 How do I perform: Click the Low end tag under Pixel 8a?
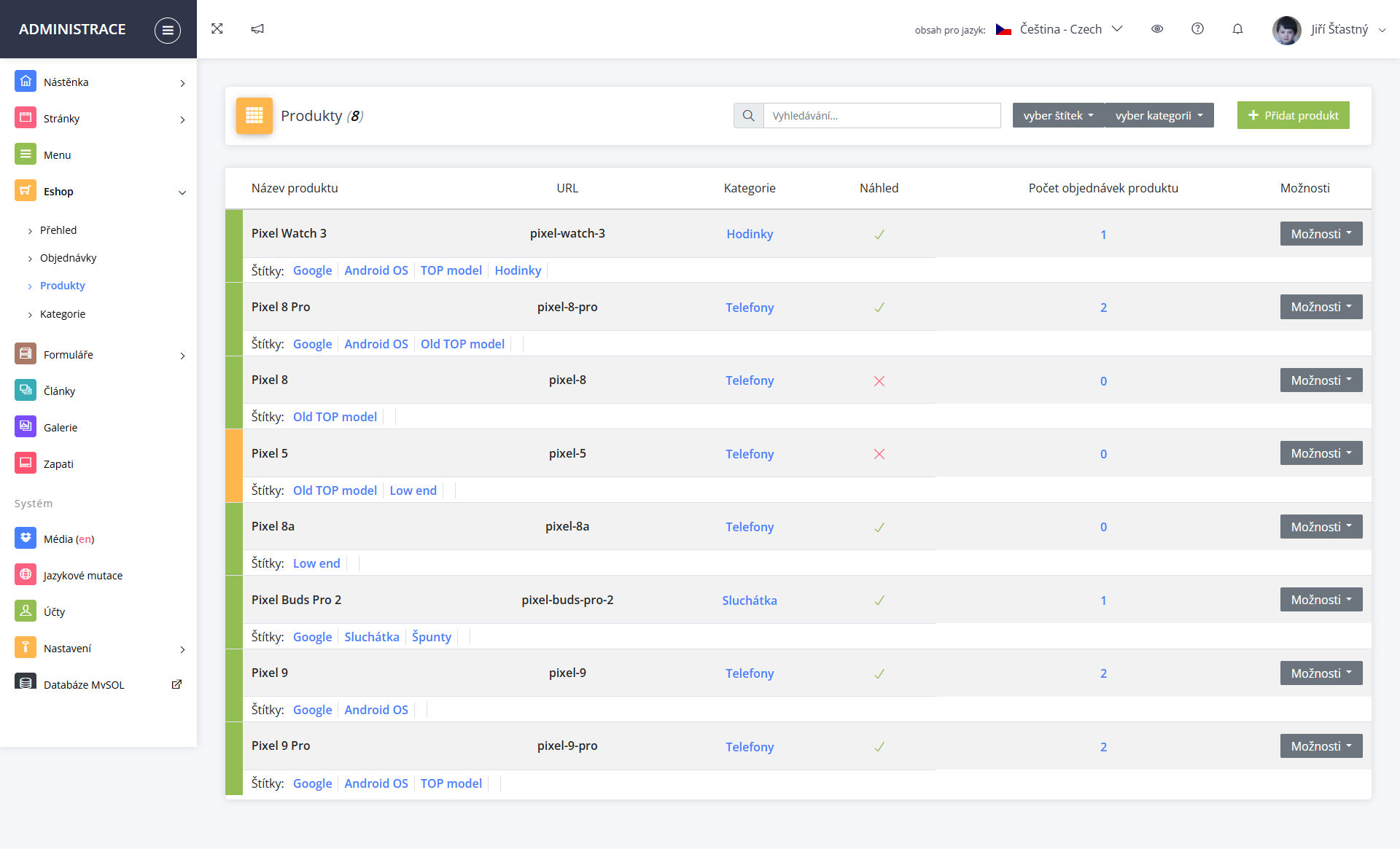[x=316, y=563]
